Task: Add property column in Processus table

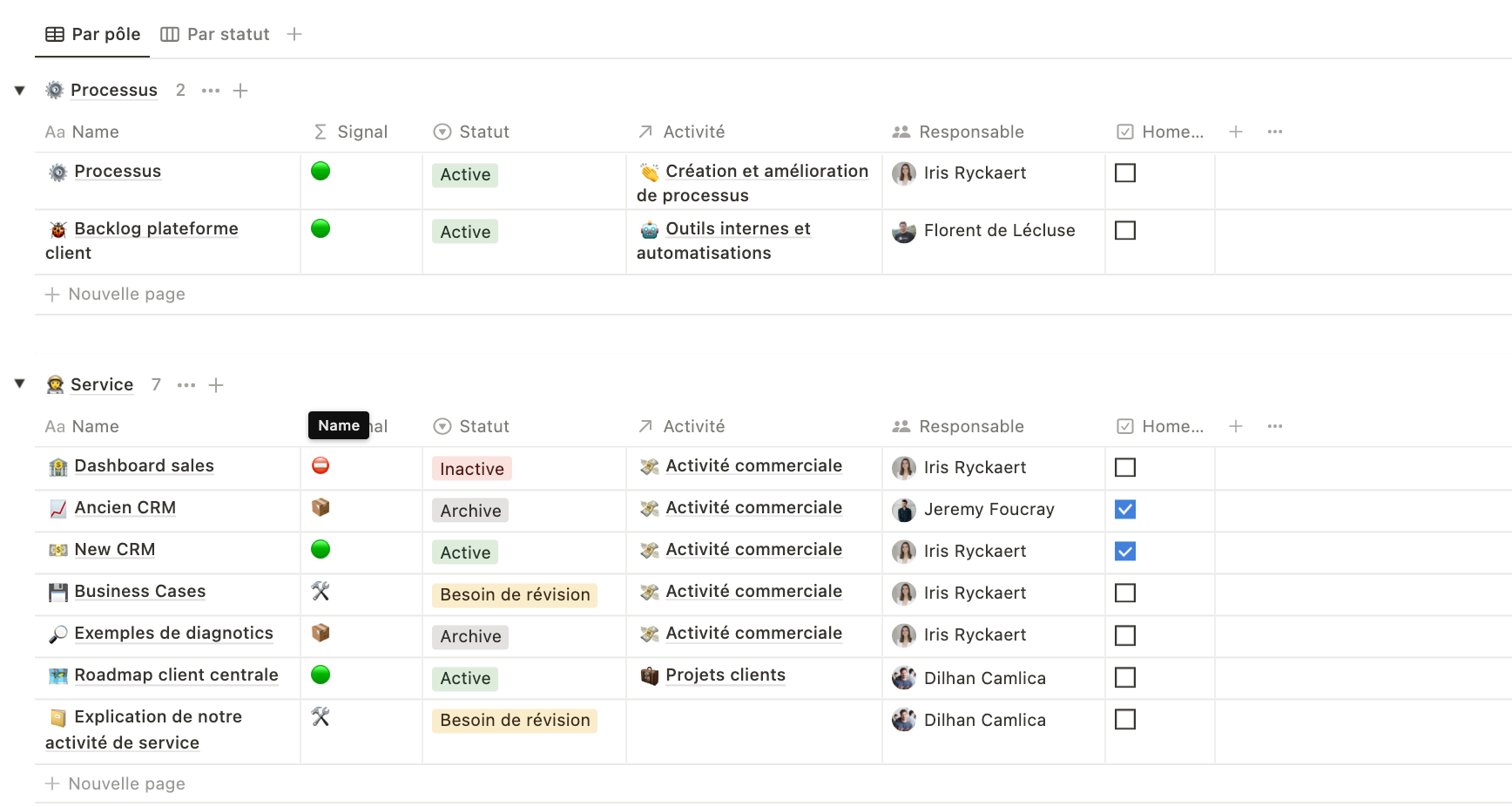Action: click(1236, 132)
